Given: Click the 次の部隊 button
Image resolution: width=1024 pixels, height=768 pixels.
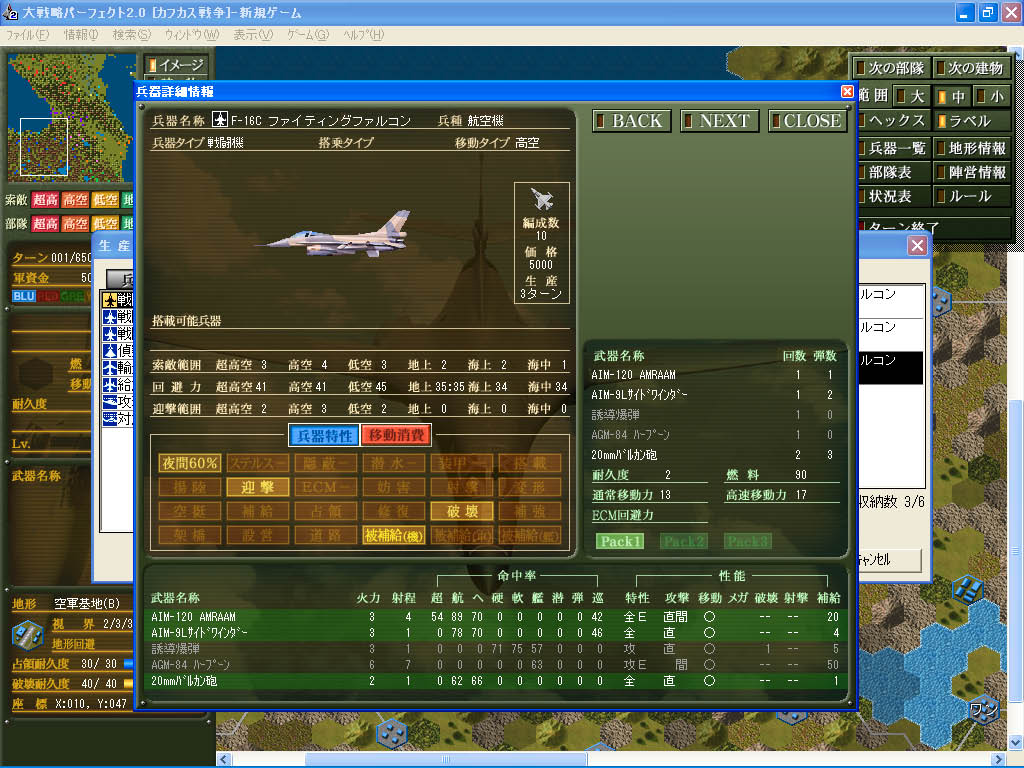Looking at the screenshot, I should coord(891,68).
